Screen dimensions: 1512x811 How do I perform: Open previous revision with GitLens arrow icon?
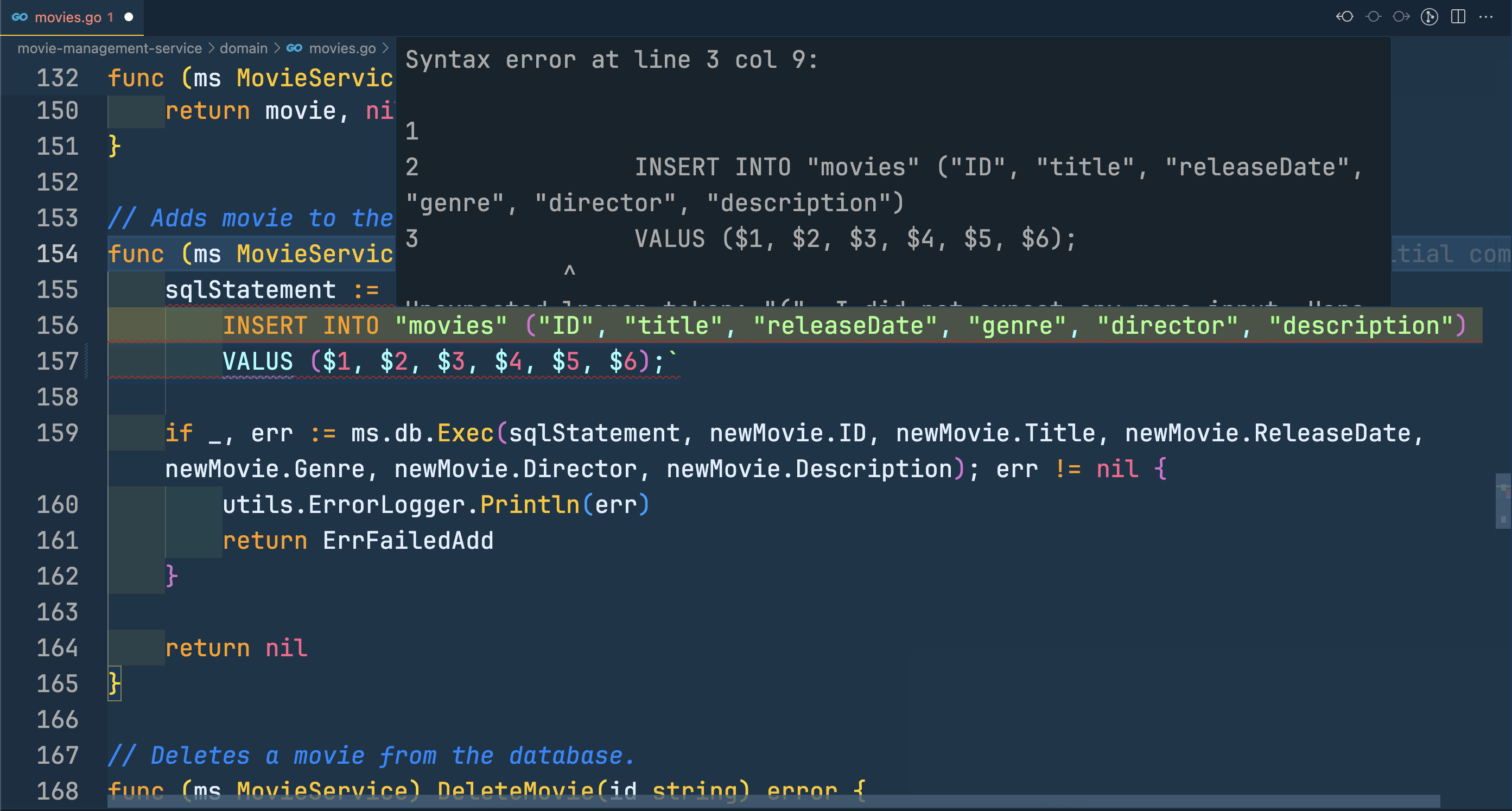tap(1345, 16)
